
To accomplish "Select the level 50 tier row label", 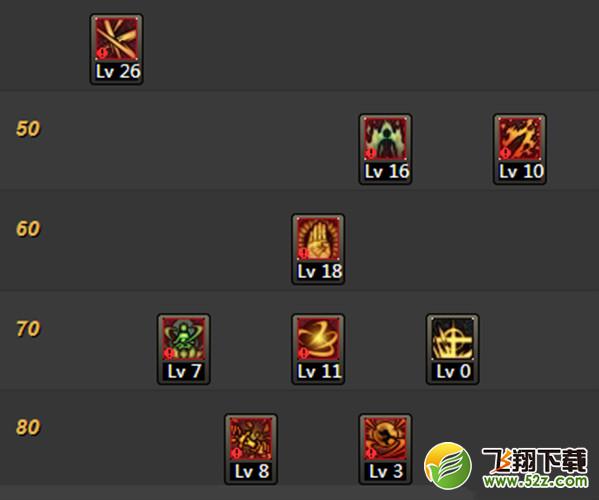I will [28, 129].
